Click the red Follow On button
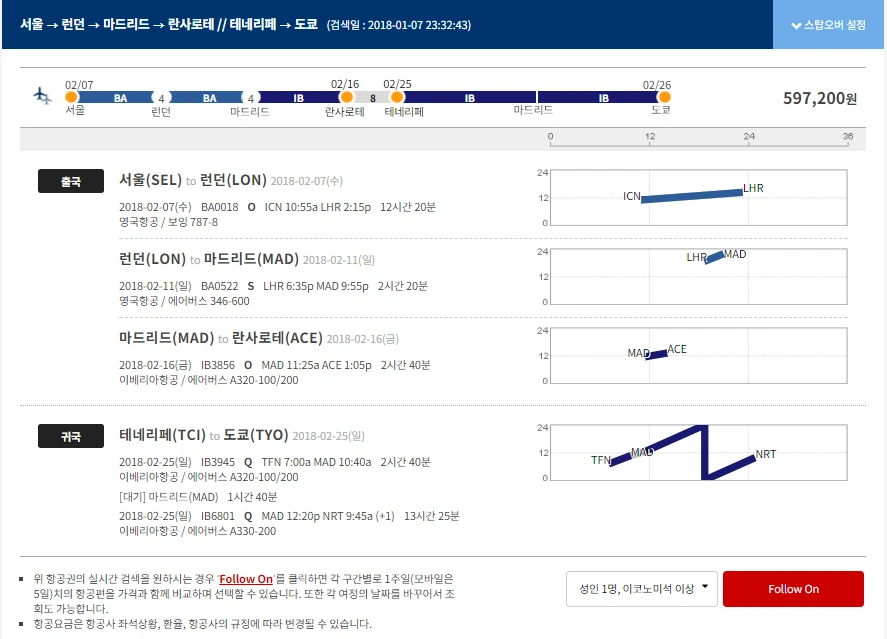Image resolution: width=887 pixels, height=639 pixels. [793, 589]
